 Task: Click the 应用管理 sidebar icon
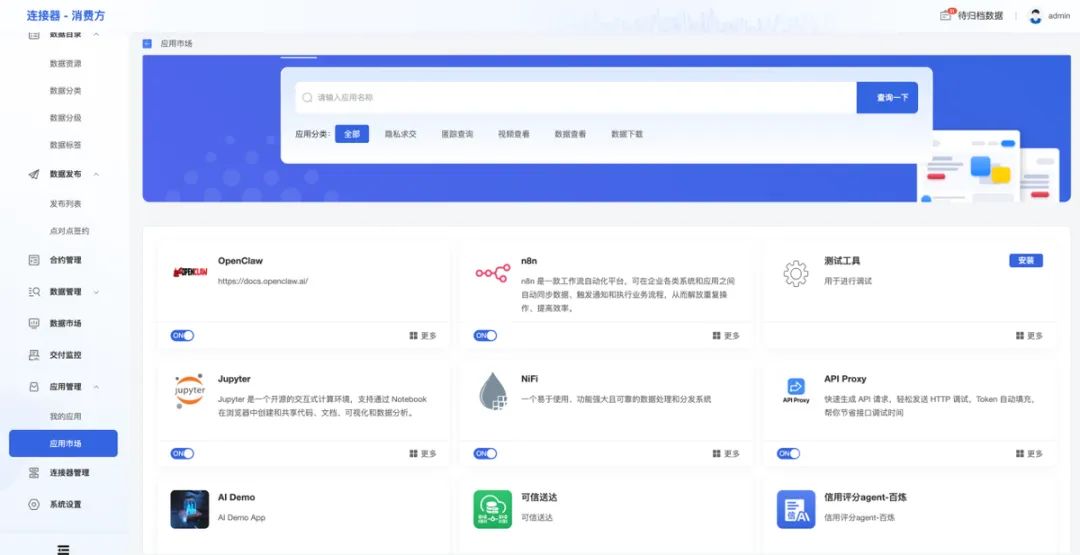(34, 387)
